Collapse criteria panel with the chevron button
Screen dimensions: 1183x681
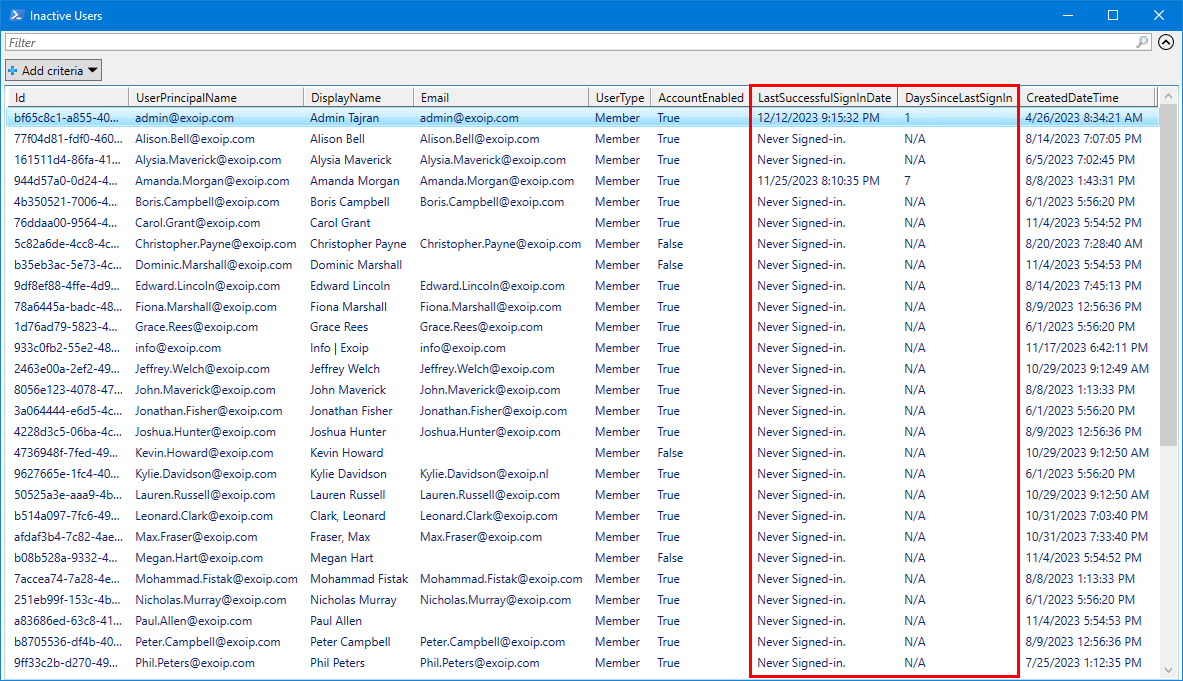coord(1165,42)
